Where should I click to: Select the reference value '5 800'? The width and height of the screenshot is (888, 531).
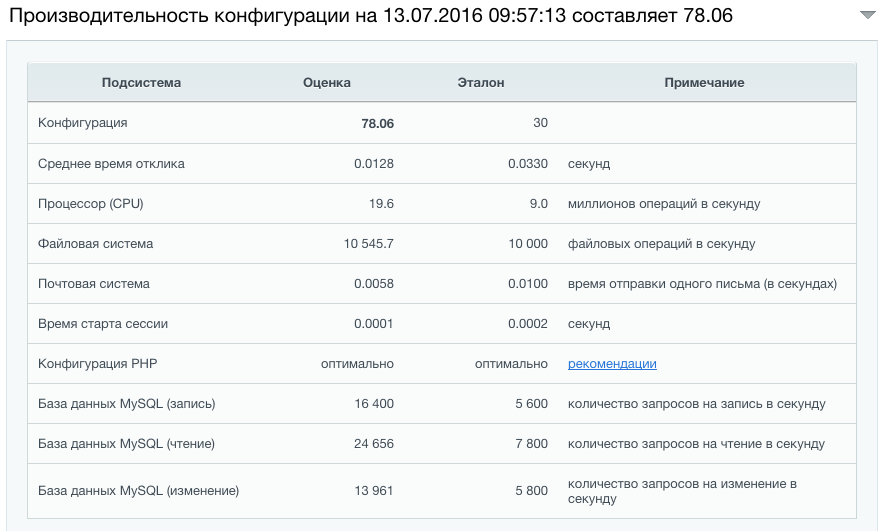tap(531, 491)
